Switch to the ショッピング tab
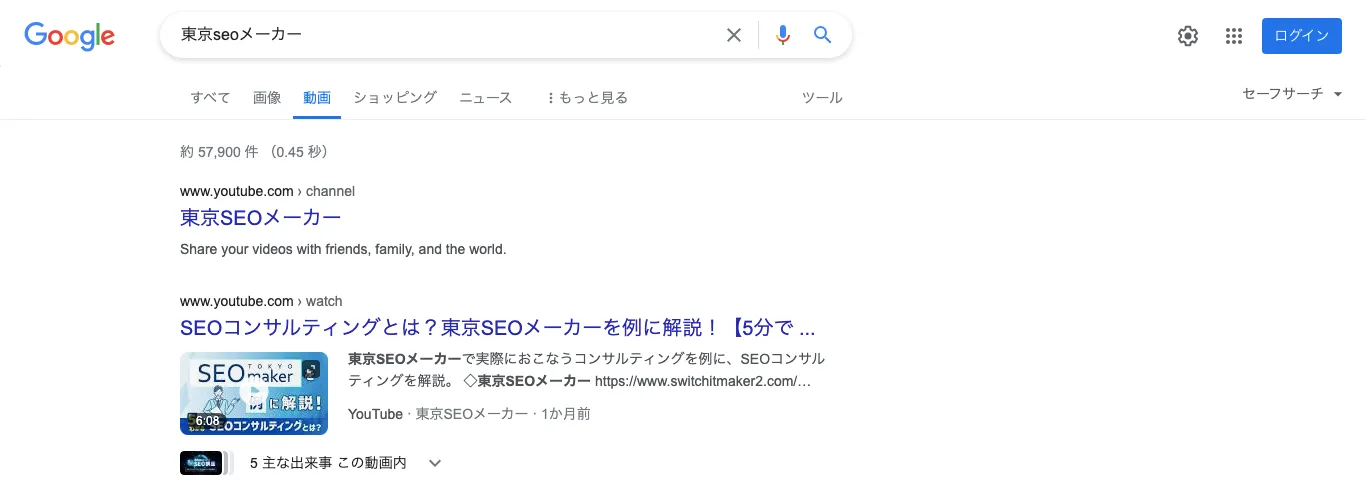This screenshot has width=1366, height=504. pos(395,97)
